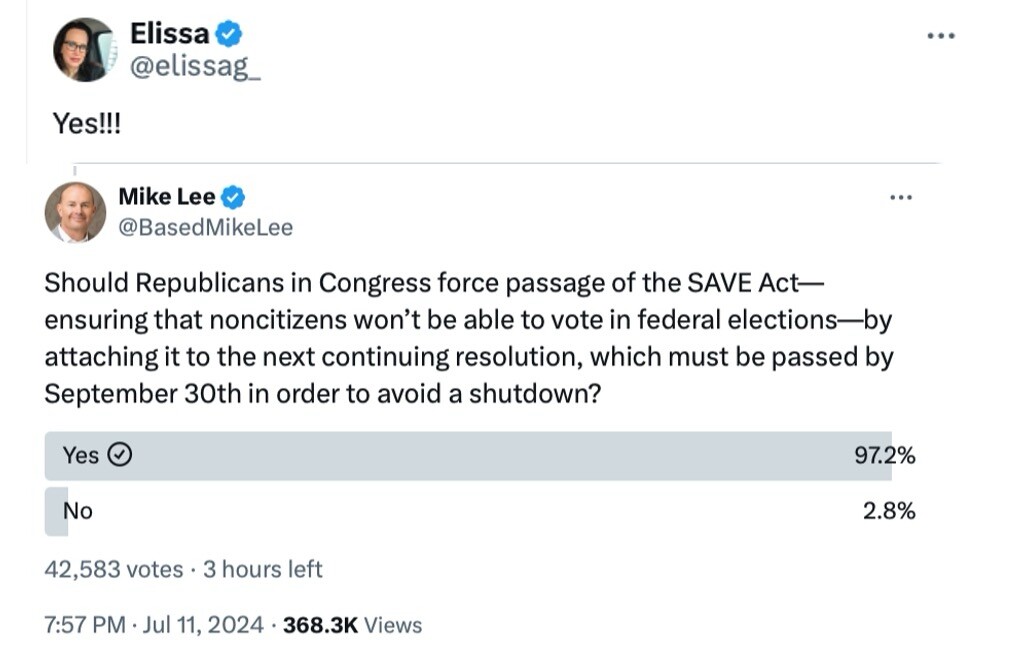Click the 2.8% poll result

pos(889,511)
